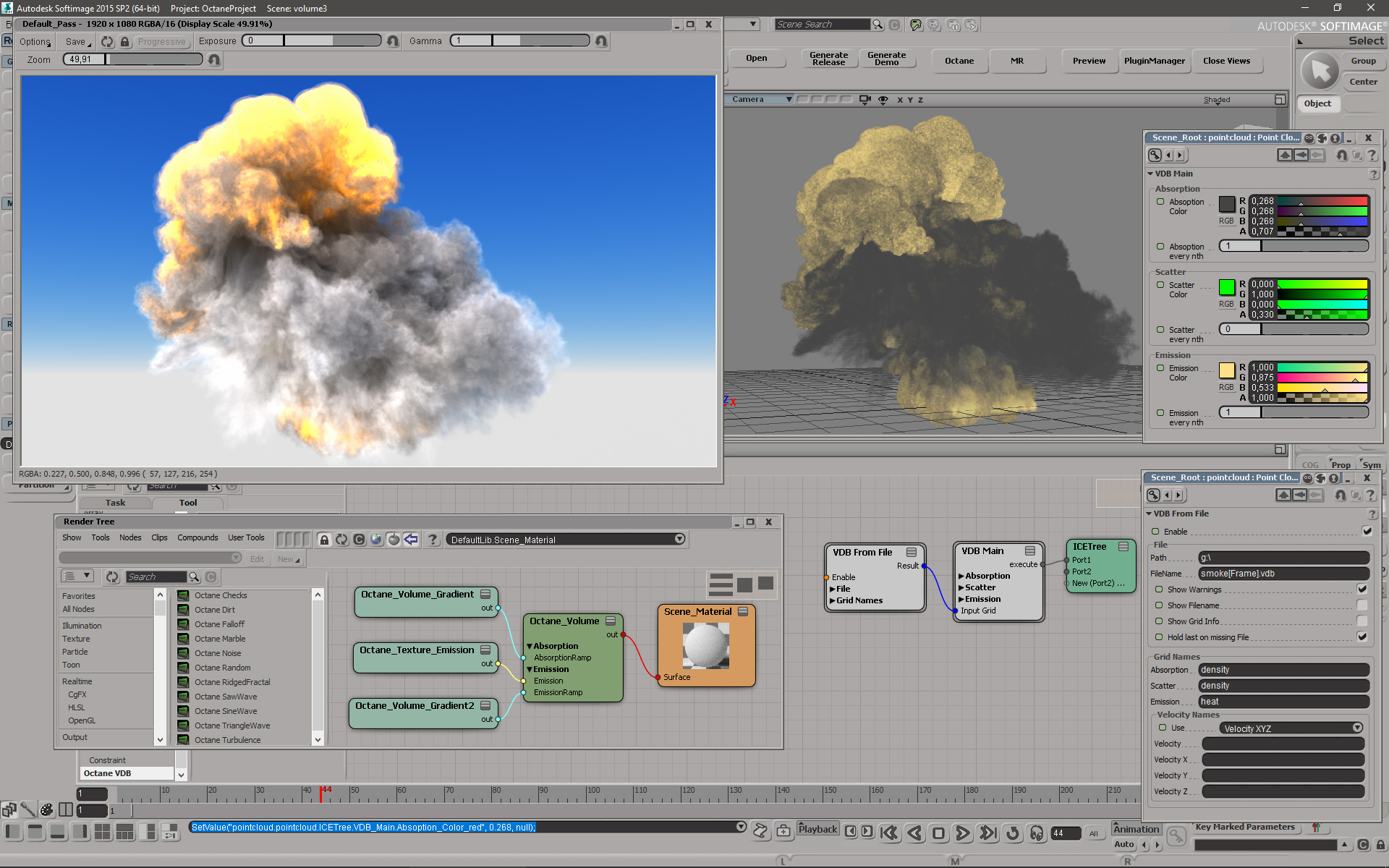Screen dimensions: 1389x868
Task: Open the Compounds menu in Render Tree
Action: pos(197,537)
